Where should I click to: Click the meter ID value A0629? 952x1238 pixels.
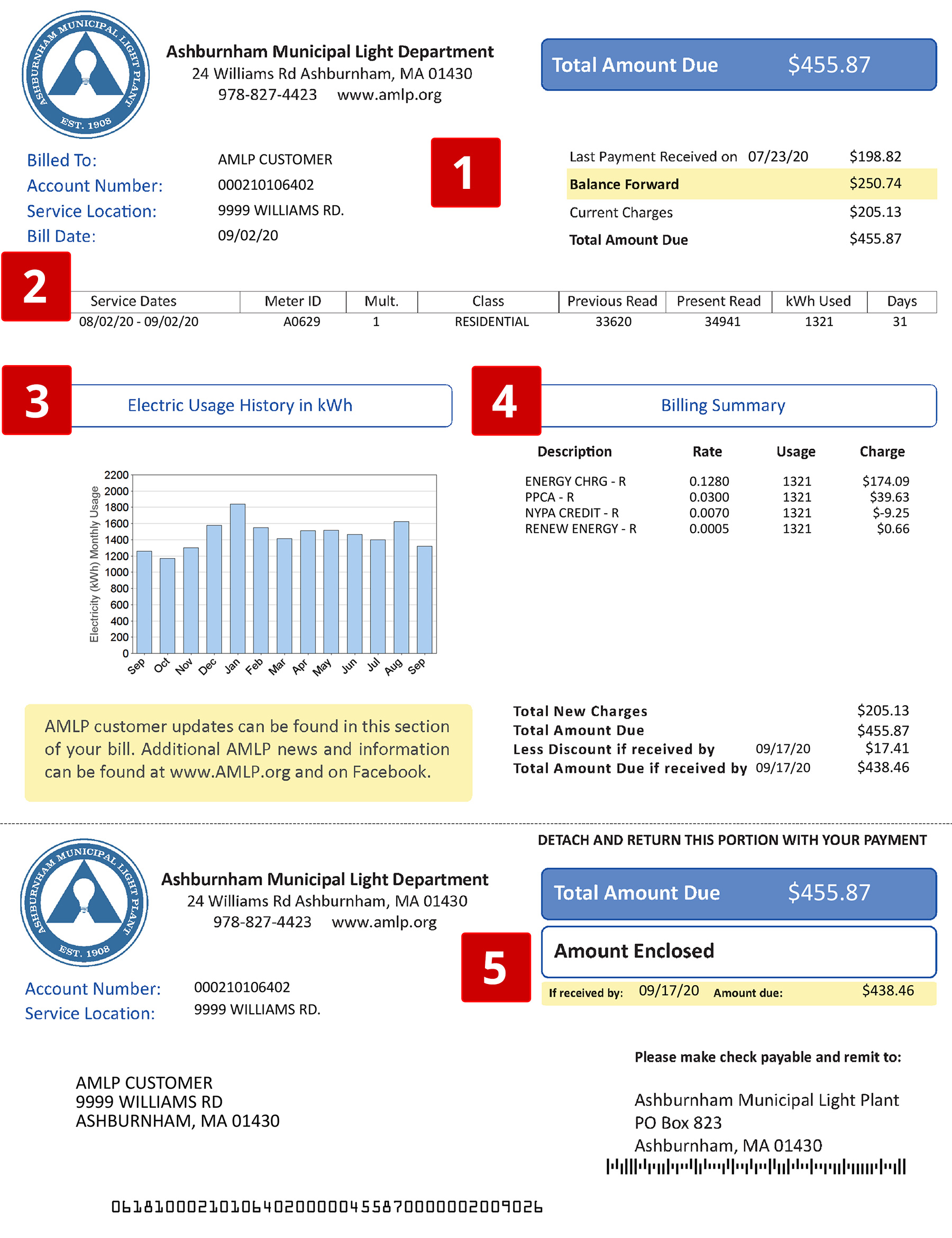click(x=302, y=322)
